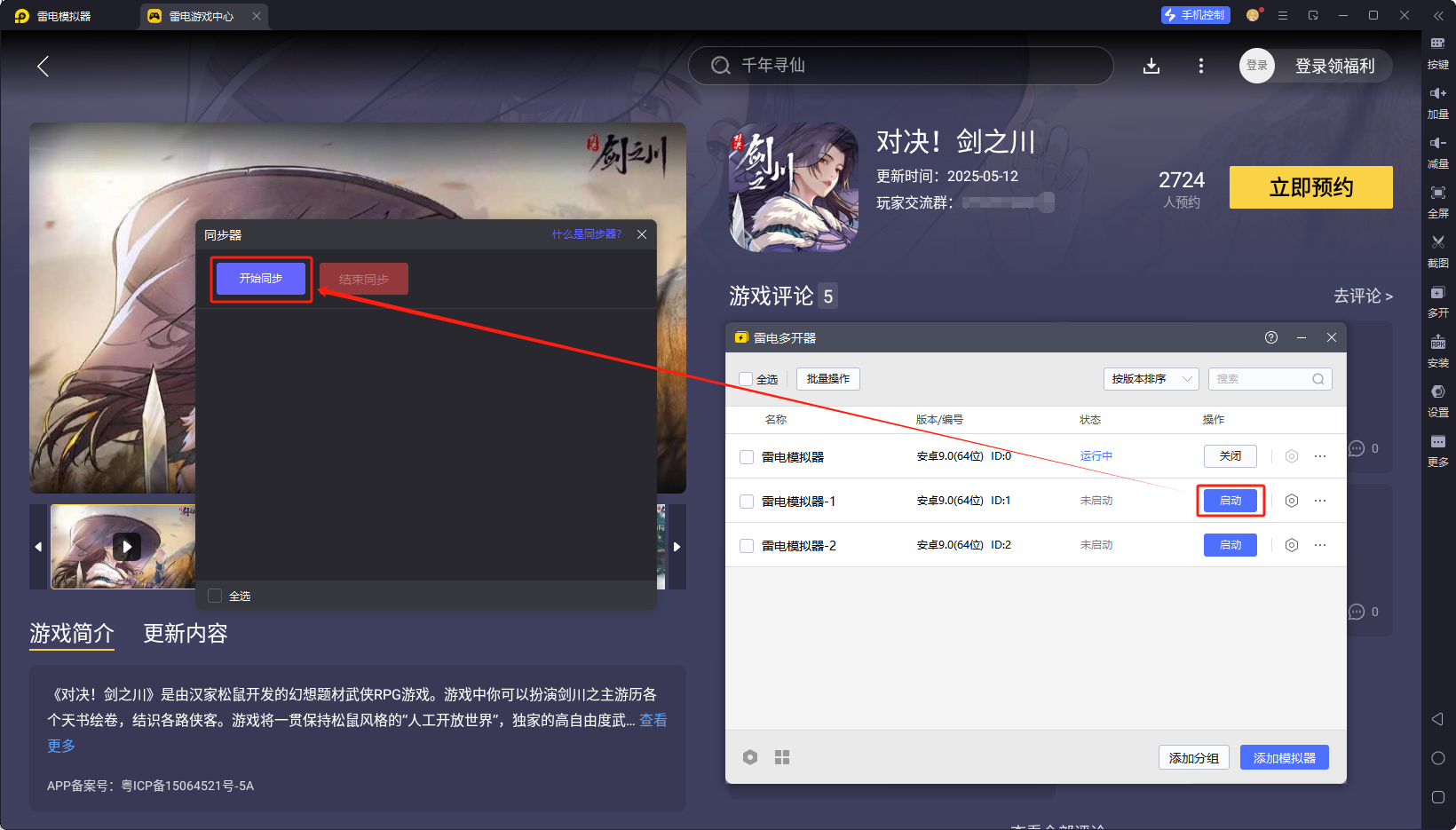This screenshot has height=830, width=1456.
Task: Open 批量操作 batch operations menu
Action: pos(828,379)
